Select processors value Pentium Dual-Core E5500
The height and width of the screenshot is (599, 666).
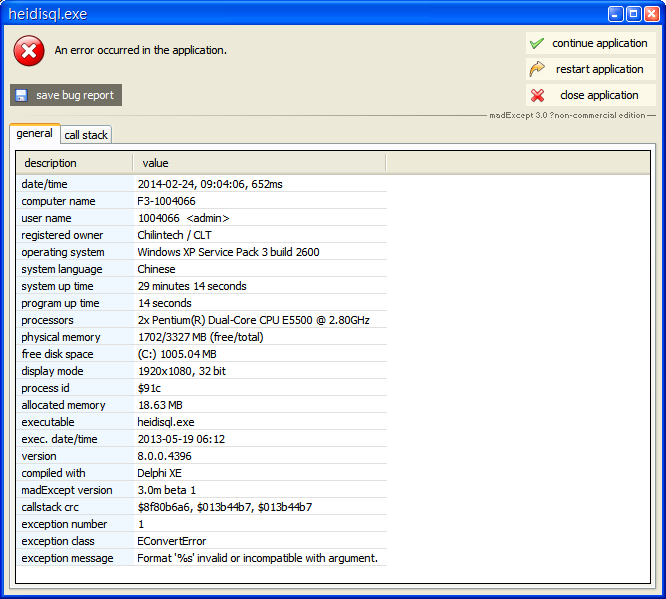(254, 320)
